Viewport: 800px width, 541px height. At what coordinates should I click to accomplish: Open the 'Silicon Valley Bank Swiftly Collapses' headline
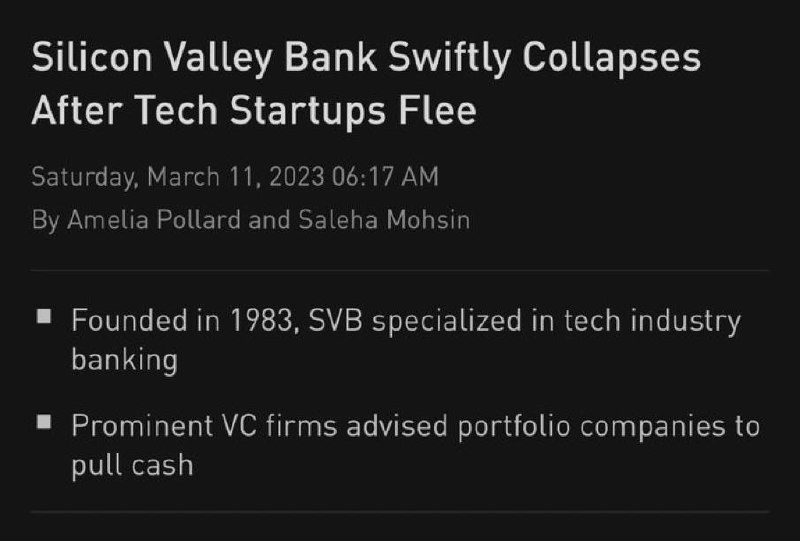(366, 58)
